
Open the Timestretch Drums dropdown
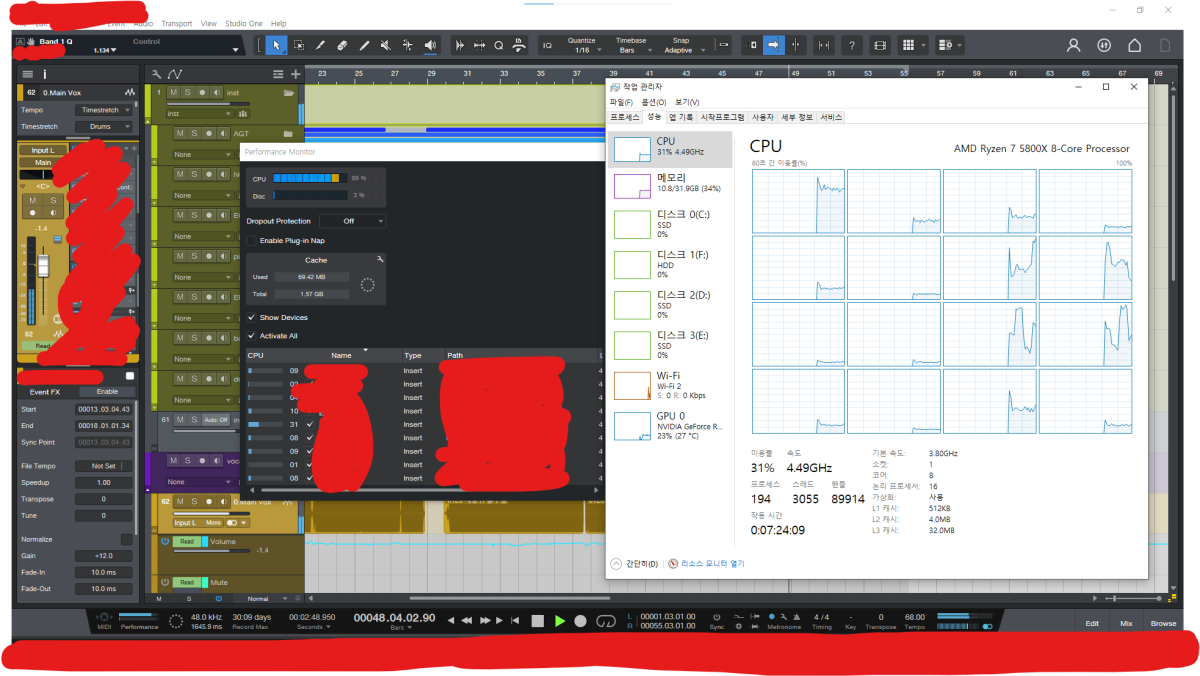(104, 127)
